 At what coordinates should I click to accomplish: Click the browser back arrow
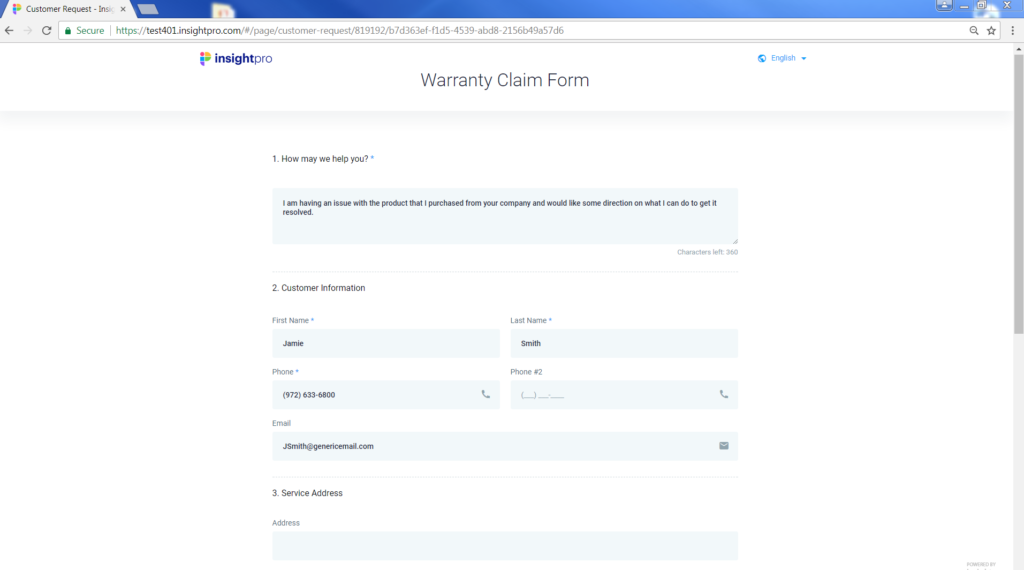click(9, 31)
